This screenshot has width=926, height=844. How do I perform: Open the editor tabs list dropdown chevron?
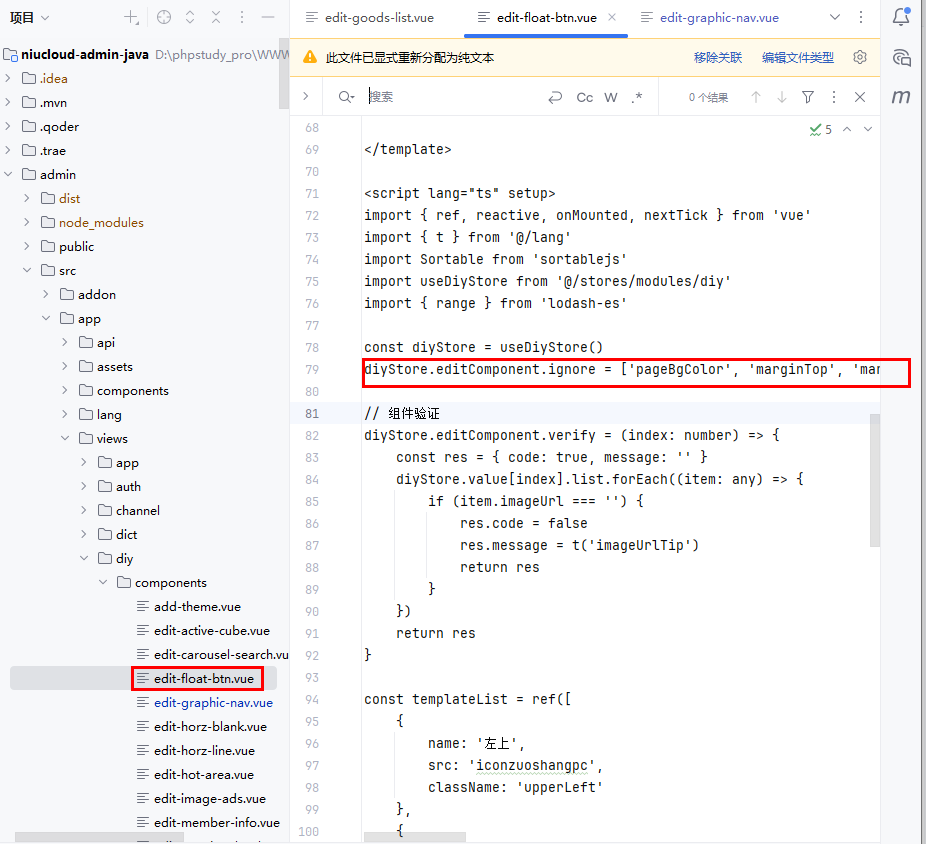[836, 17]
